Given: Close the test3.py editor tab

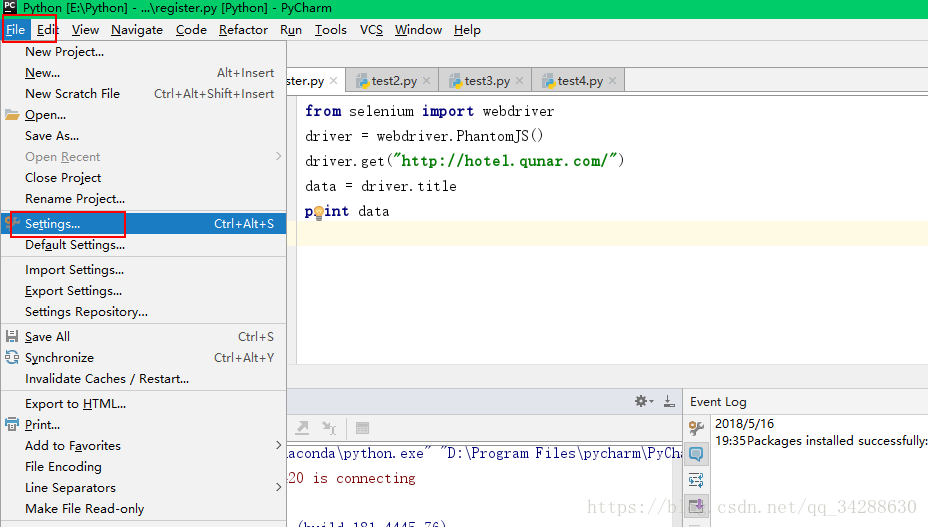Looking at the screenshot, I should coord(519,81).
